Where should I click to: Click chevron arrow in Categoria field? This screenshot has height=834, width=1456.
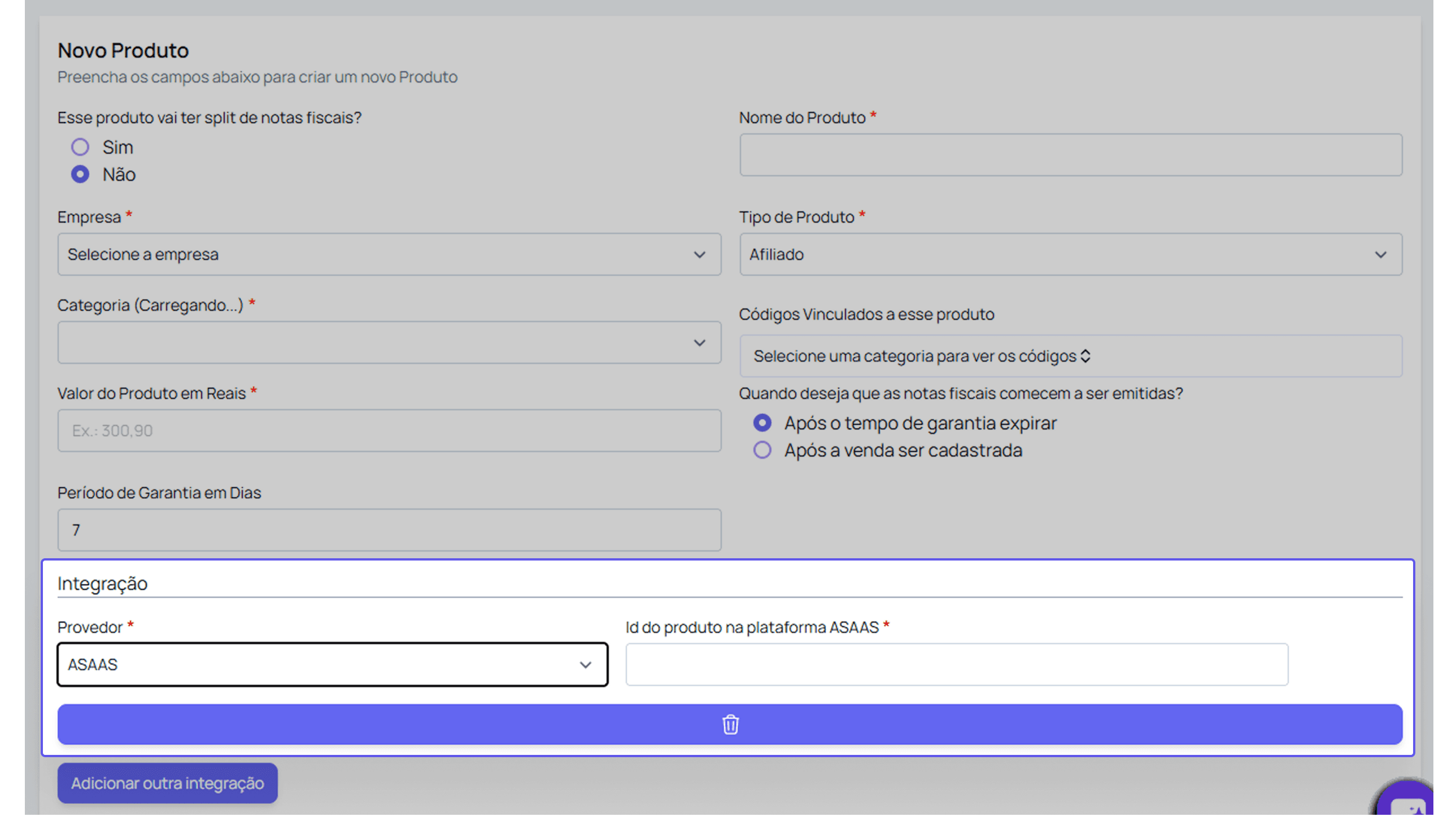pyautogui.click(x=699, y=343)
